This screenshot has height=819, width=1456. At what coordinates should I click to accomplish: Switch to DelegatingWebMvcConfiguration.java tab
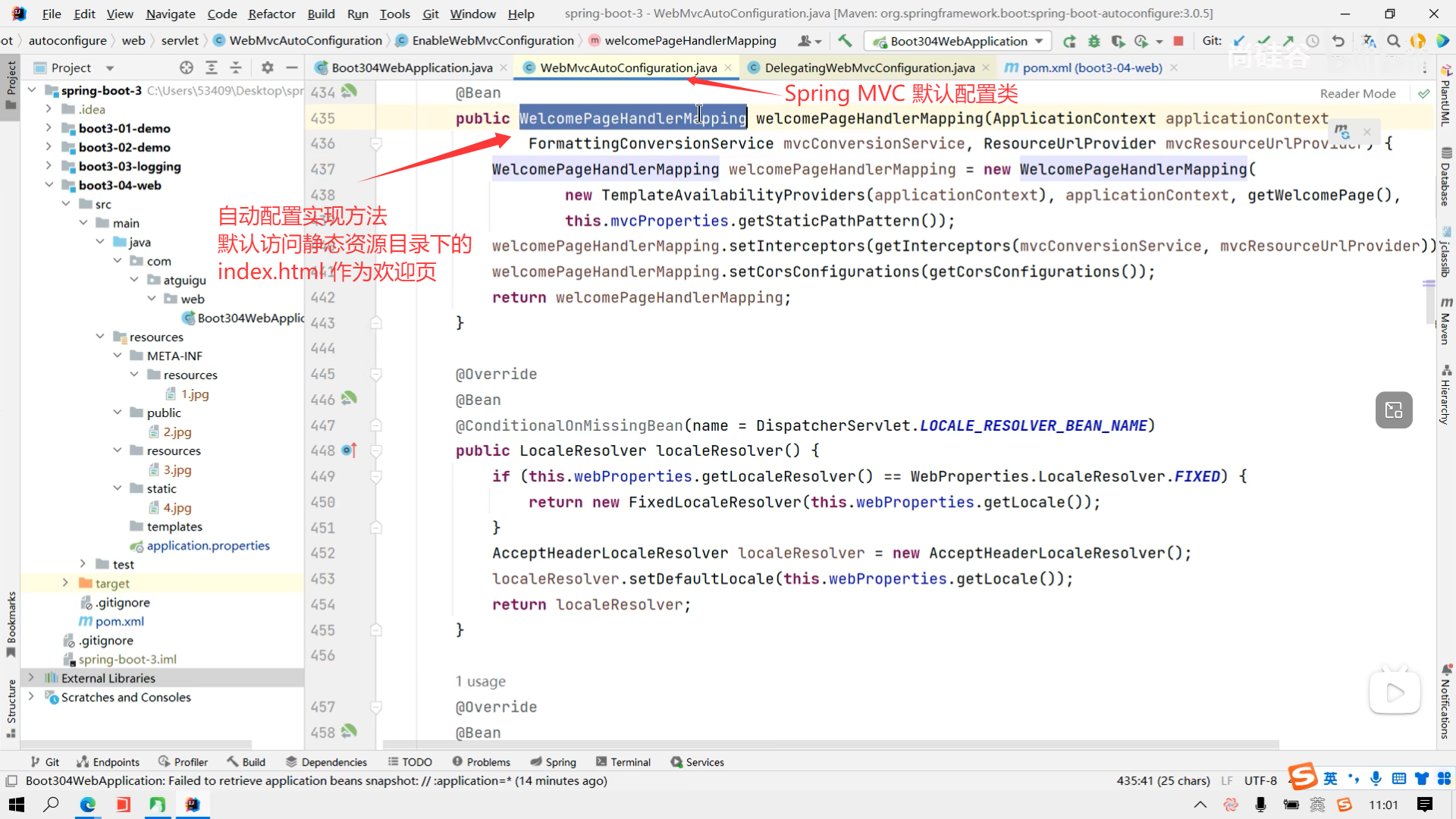click(869, 67)
